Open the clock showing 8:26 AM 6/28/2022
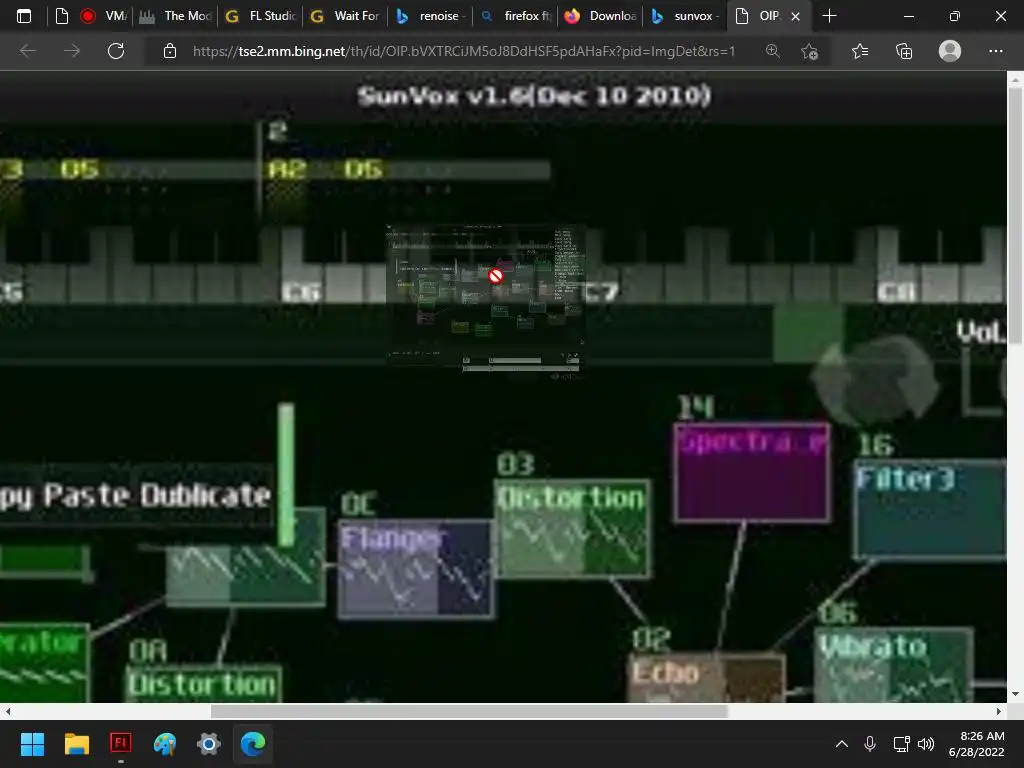1024x768 pixels. pyautogui.click(x=977, y=744)
